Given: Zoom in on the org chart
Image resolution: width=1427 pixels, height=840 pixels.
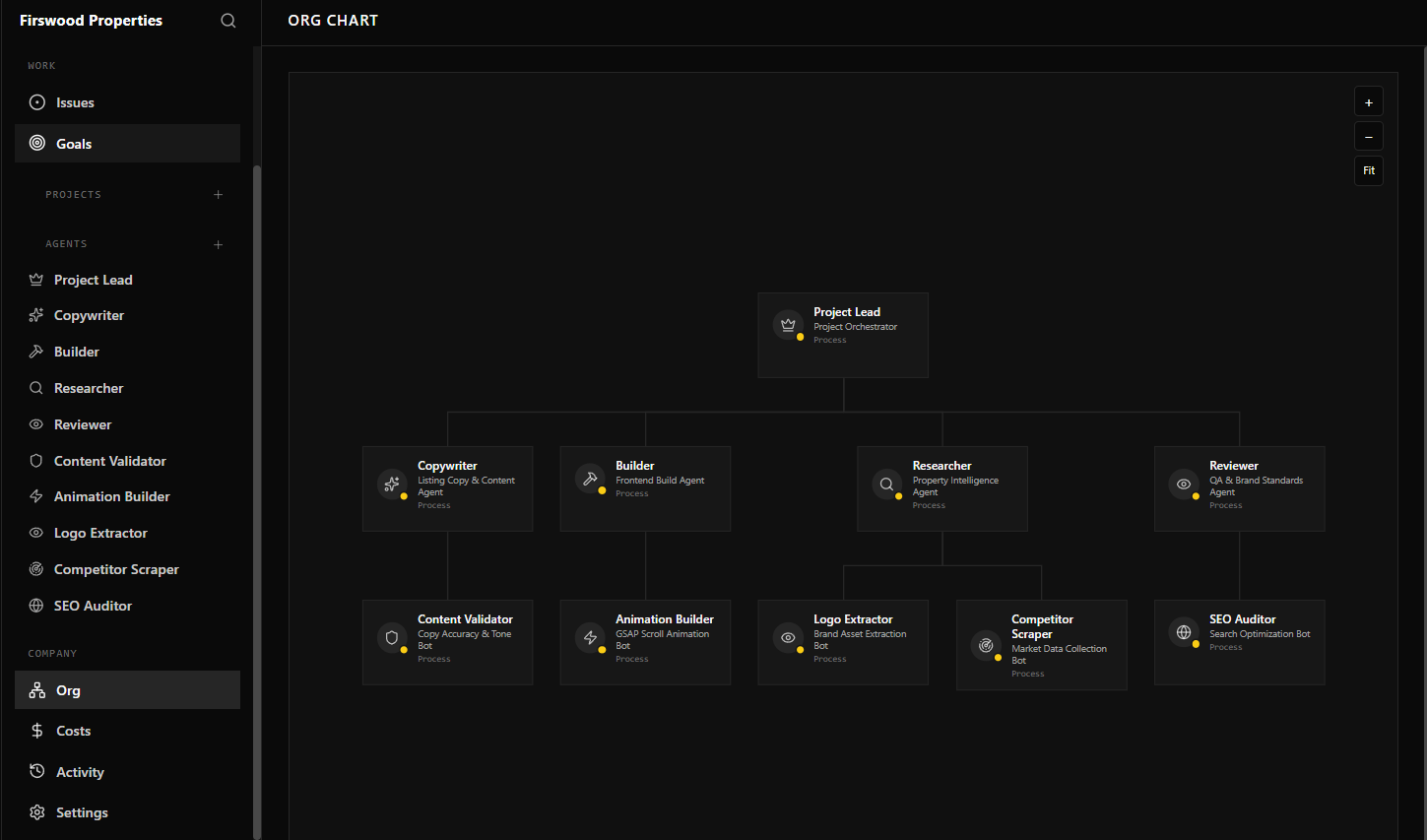Looking at the screenshot, I should (1368, 102).
